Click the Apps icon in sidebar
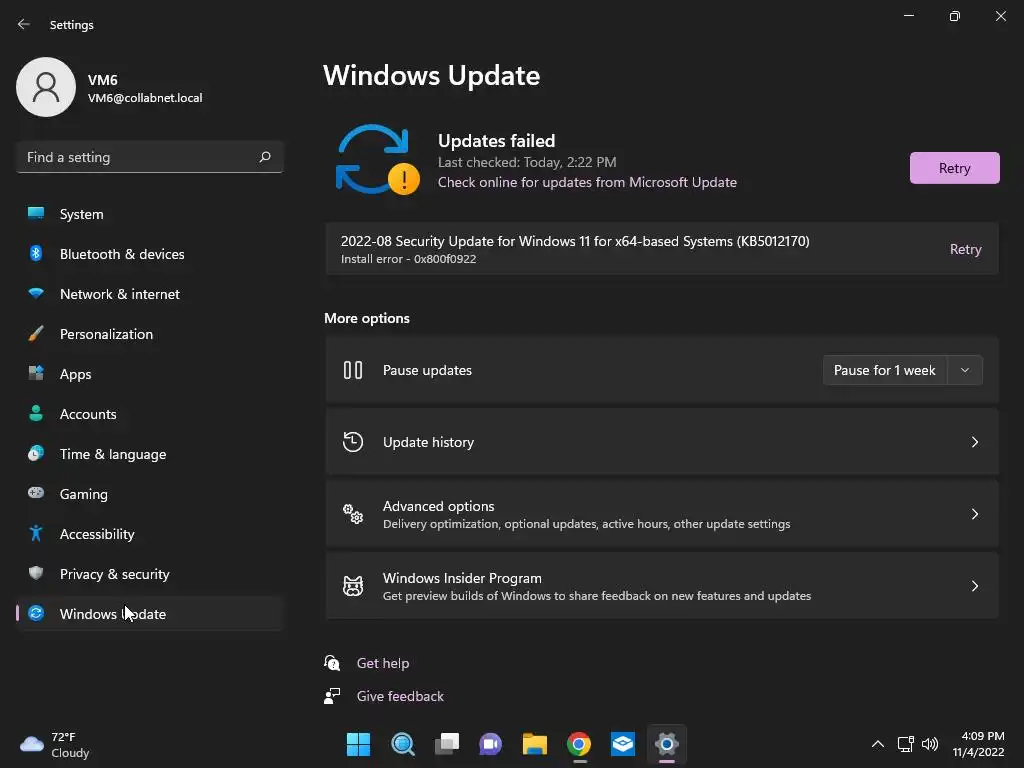 36,373
